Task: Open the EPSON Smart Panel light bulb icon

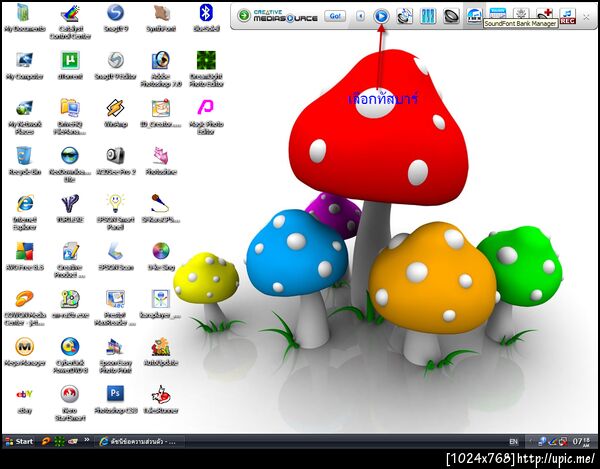Action: point(116,213)
